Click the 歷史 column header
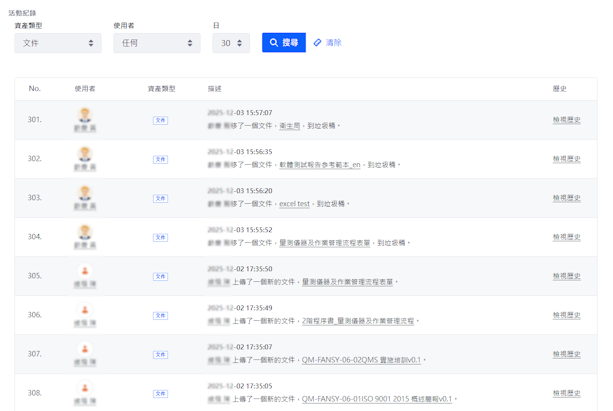The image size is (613, 411). pyautogui.click(x=559, y=89)
